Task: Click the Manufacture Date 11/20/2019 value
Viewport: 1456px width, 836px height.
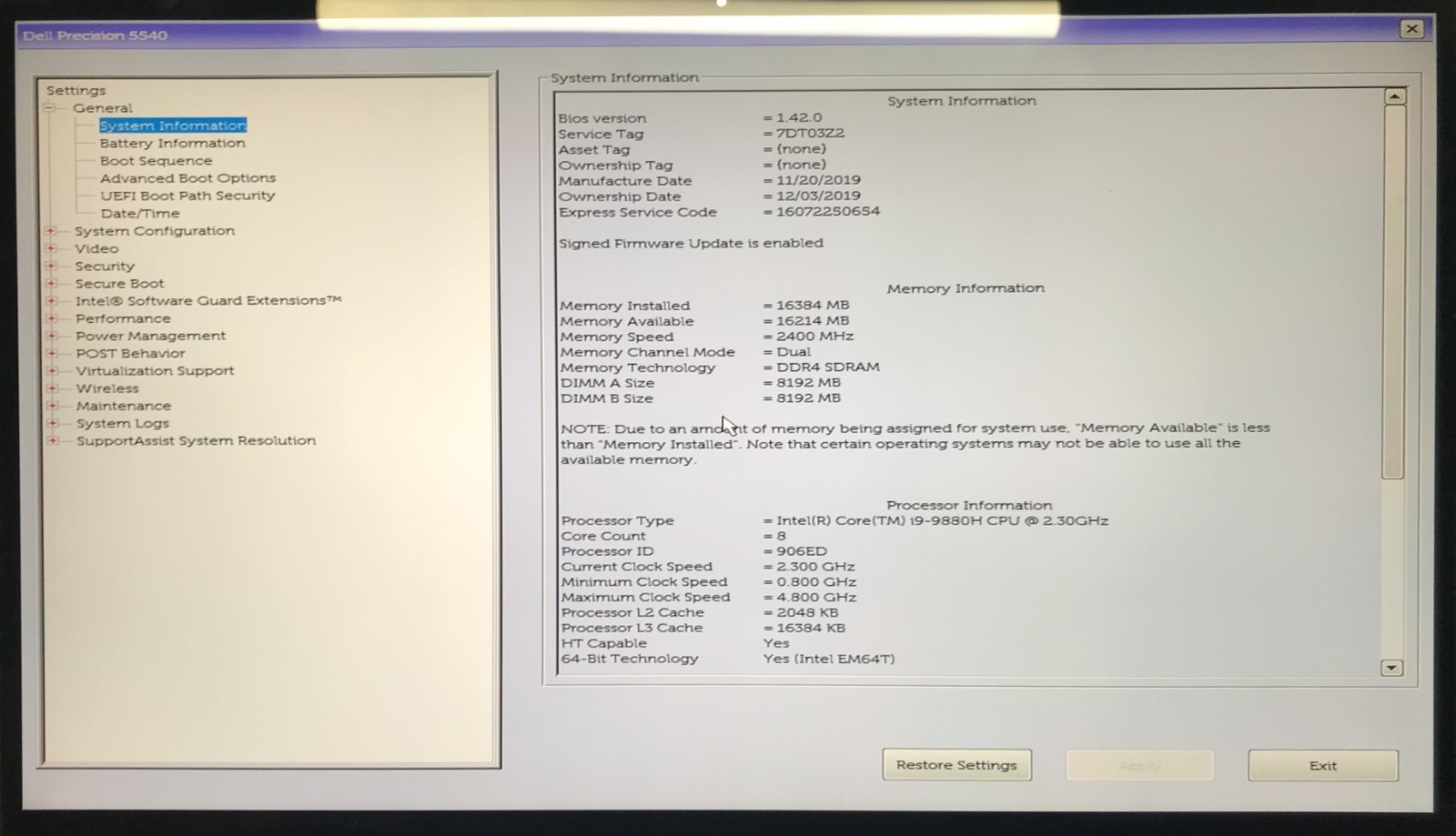Action: tap(817, 180)
